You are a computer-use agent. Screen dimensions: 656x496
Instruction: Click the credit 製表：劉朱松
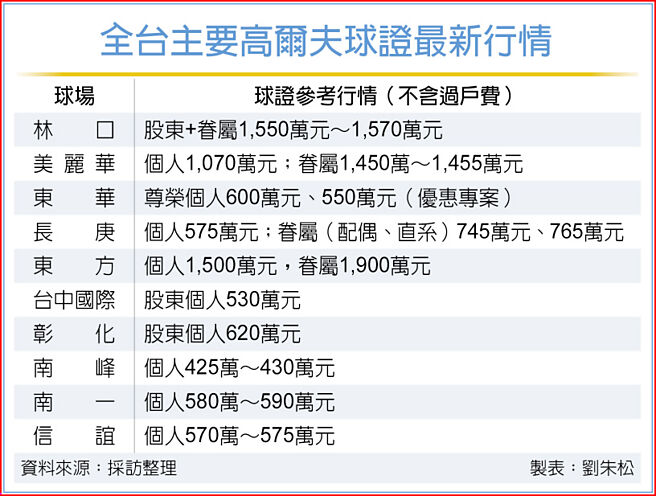[582, 468]
